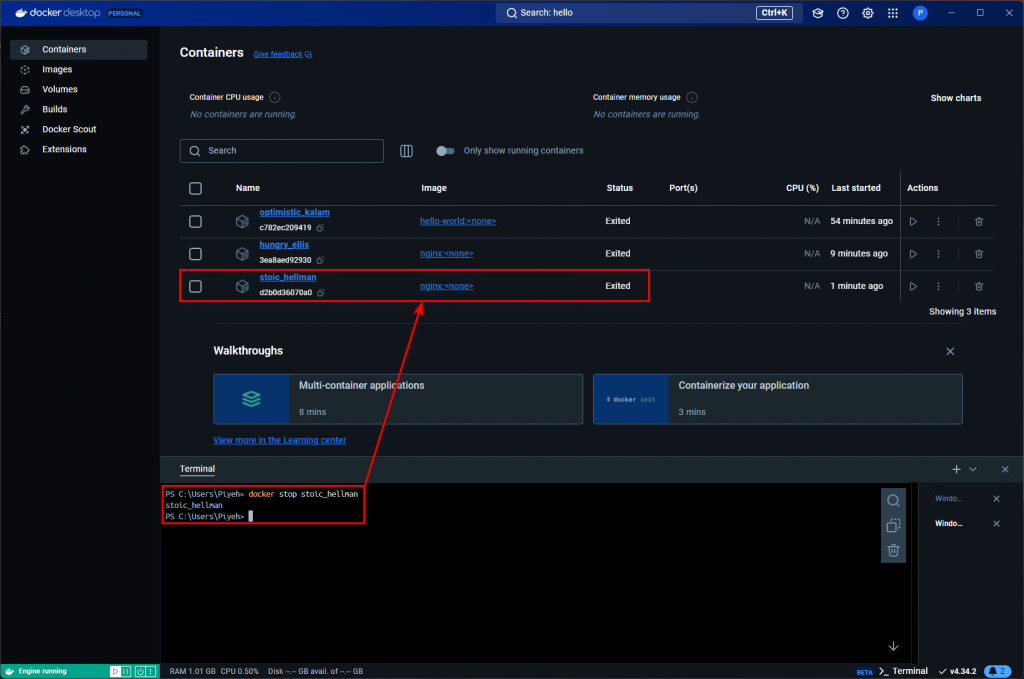Click the CPU usage info icon

pyautogui.click(x=275, y=97)
